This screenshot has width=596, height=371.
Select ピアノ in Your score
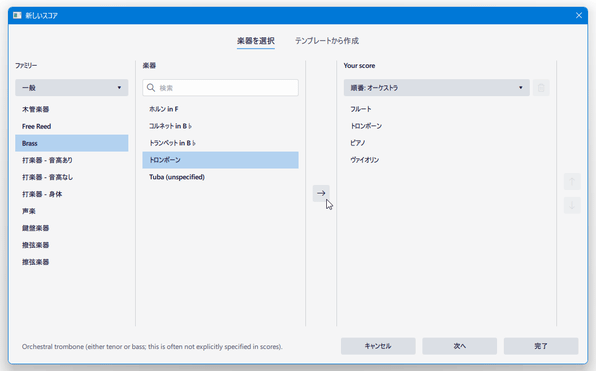pos(447,143)
